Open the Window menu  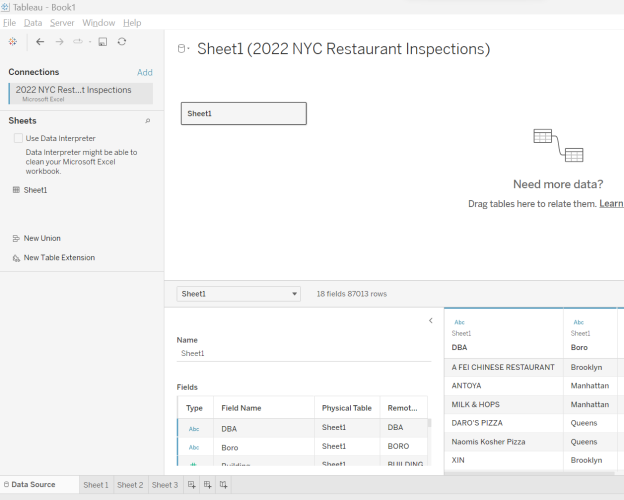[98, 23]
